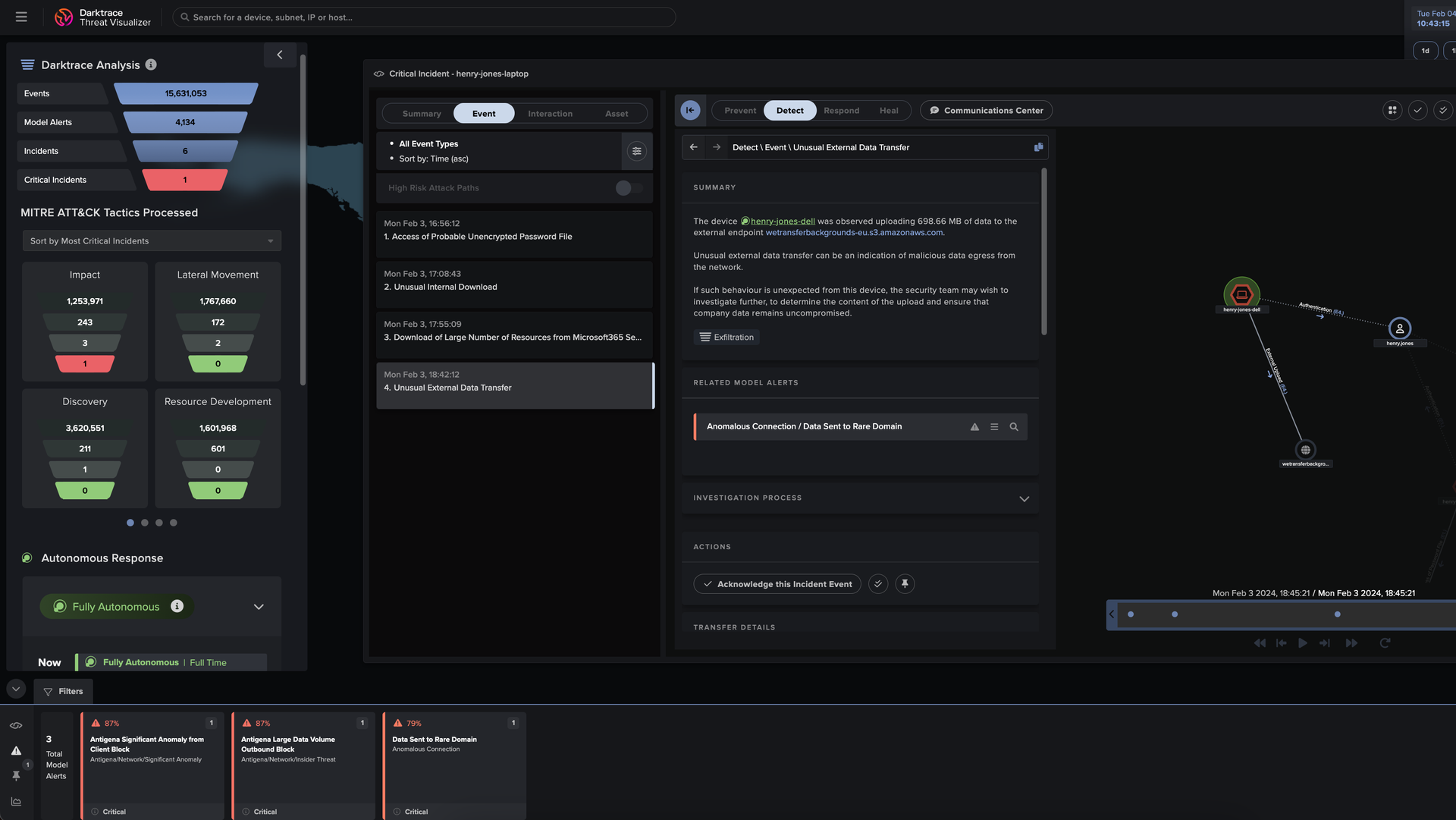Expand the Investigation Process section
The image size is (1456, 820).
1024,498
